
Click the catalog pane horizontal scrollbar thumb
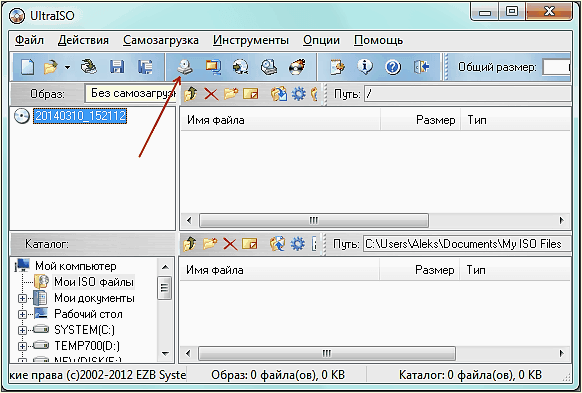click(327, 353)
